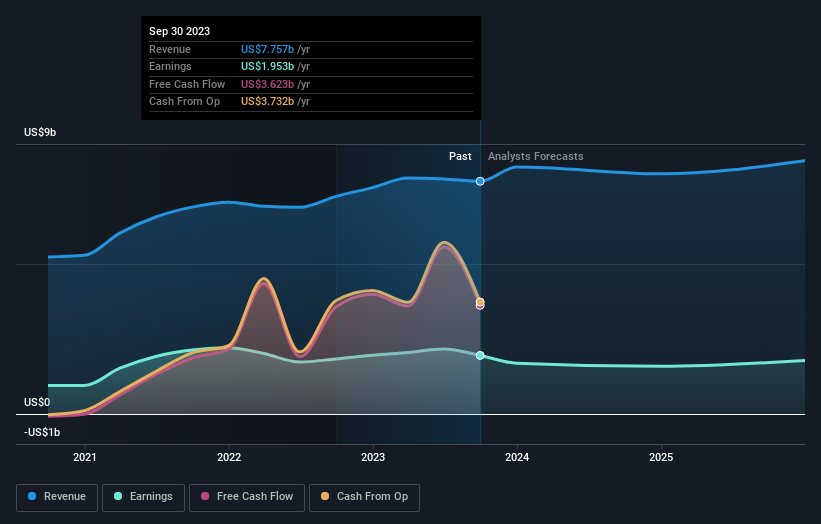The width and height of the screenshot is (821, 524).
Task: Select the 2023 x-axis label
Action: [x=373, y=457]
